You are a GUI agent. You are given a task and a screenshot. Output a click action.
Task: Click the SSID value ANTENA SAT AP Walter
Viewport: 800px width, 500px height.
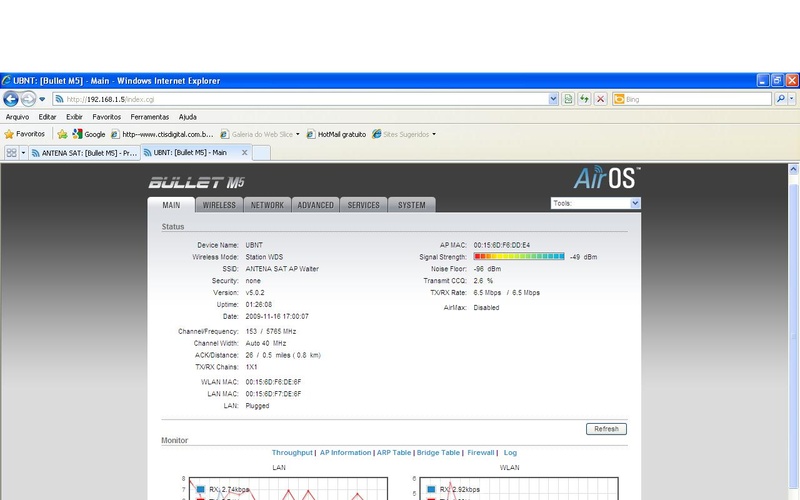click(x=282, y=269)
